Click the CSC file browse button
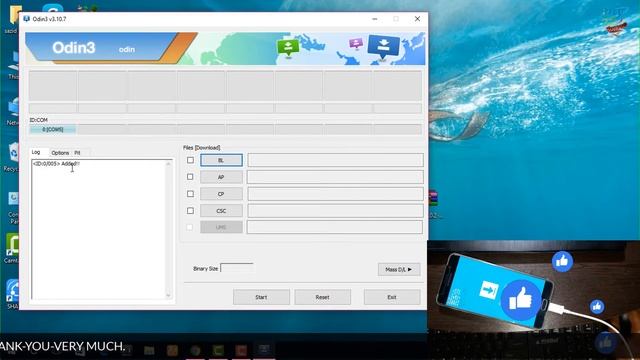This screenshot has width=640, height=360. click(221, 211)
